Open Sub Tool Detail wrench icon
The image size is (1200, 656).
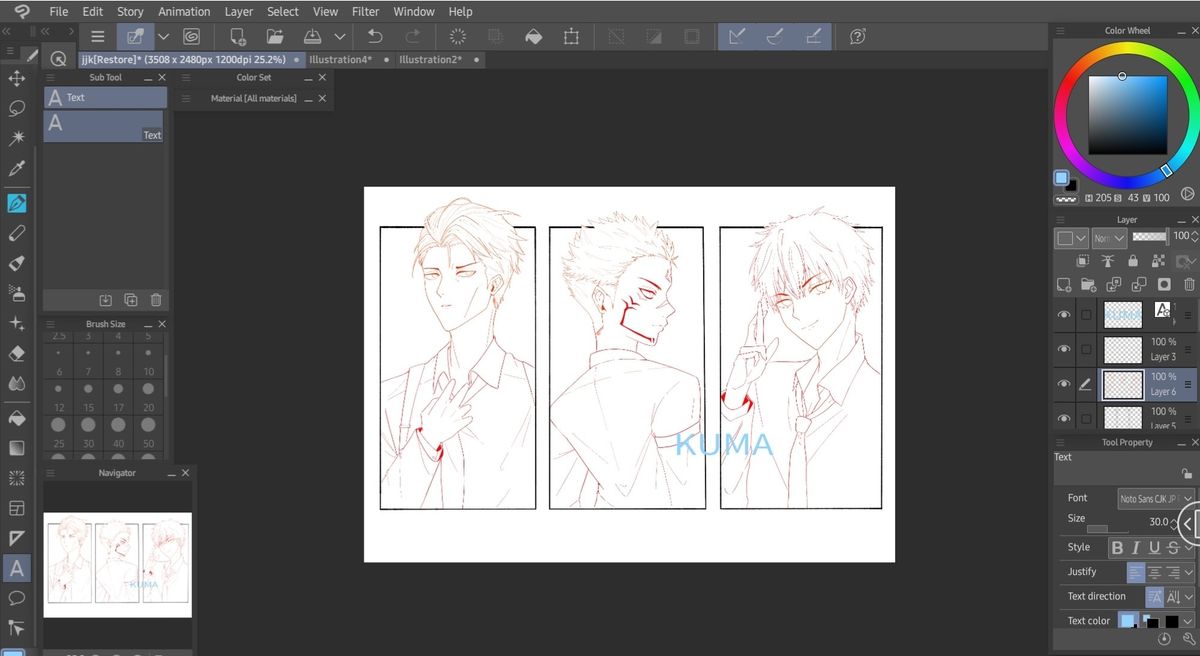[x=1187, y=638]
